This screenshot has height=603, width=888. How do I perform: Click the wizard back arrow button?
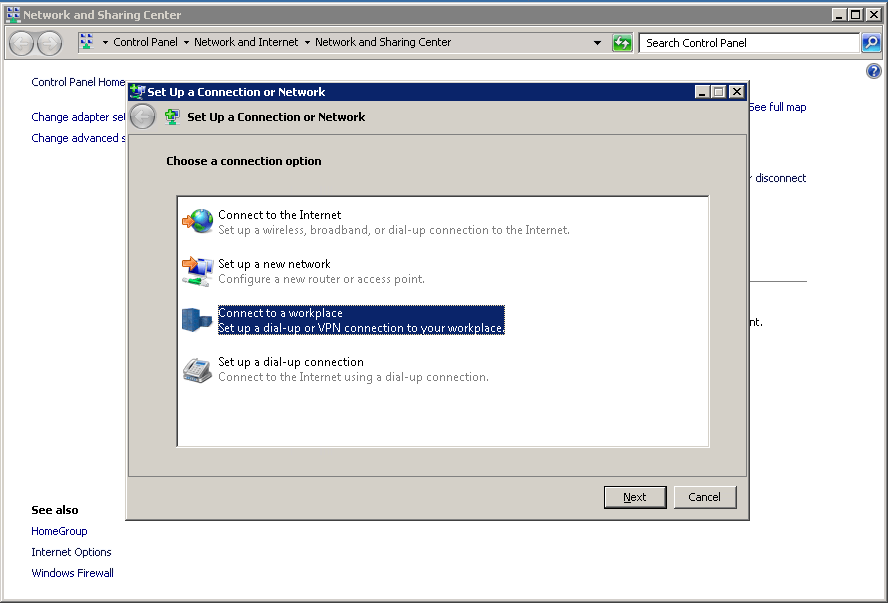point(143,117)
